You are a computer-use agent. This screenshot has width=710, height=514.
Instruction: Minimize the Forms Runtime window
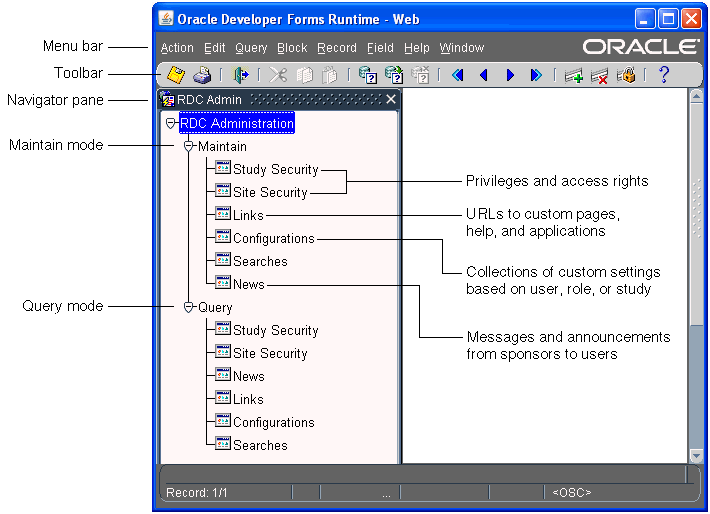[x=644, y=19]
